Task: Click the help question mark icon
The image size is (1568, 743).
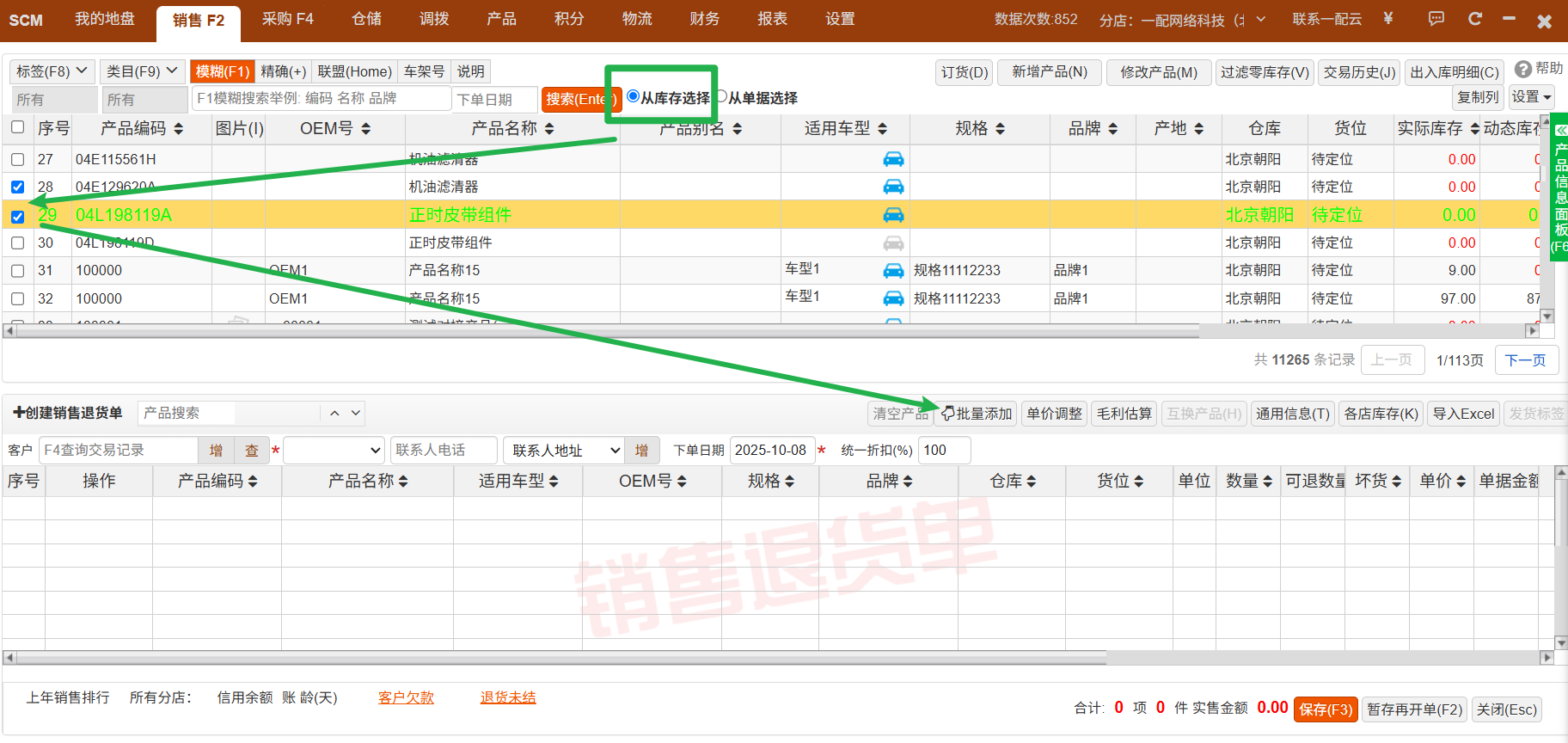Action: coord(1522,69)
